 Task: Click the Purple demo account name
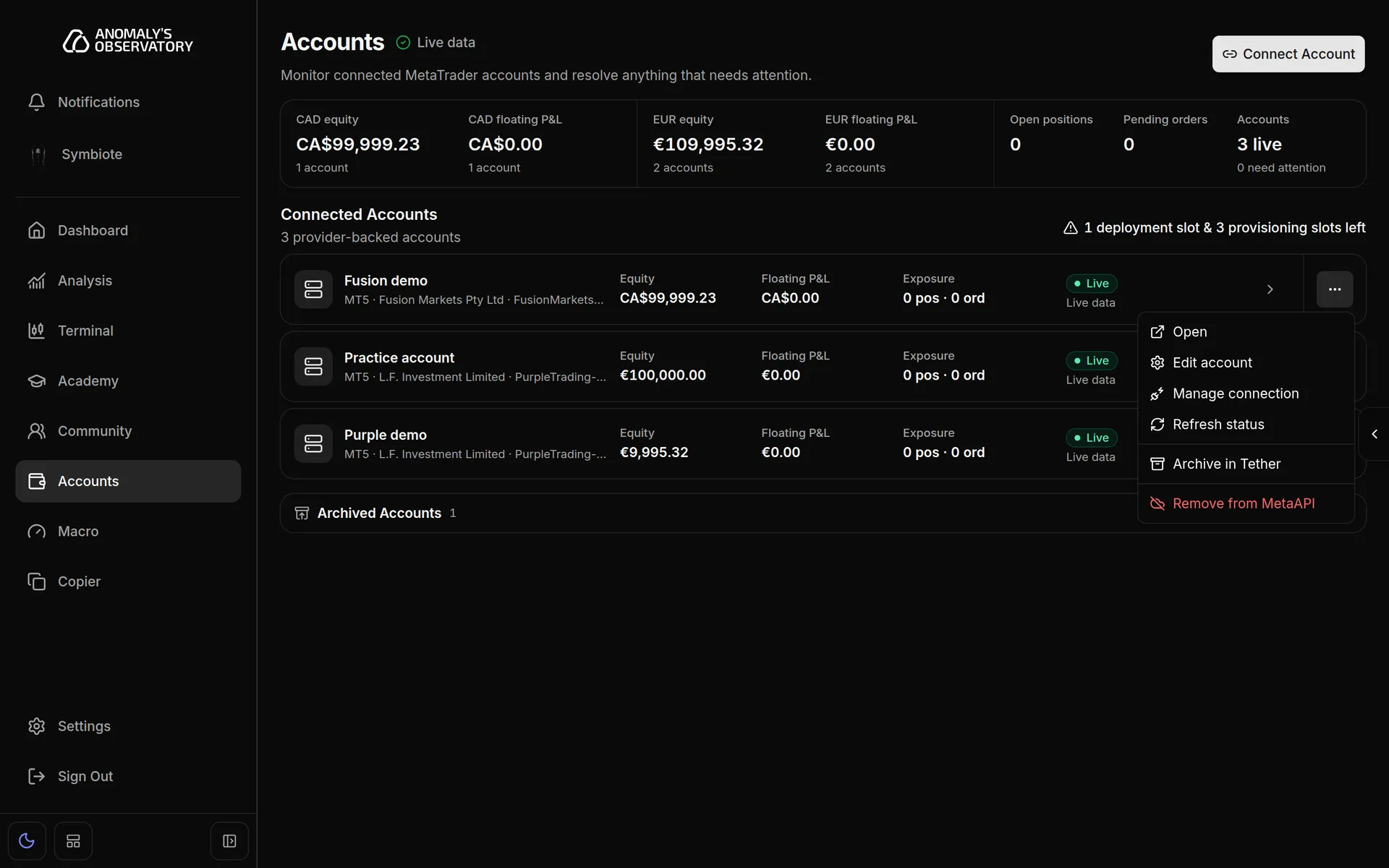pyautogui.click(x=386, y=435)
